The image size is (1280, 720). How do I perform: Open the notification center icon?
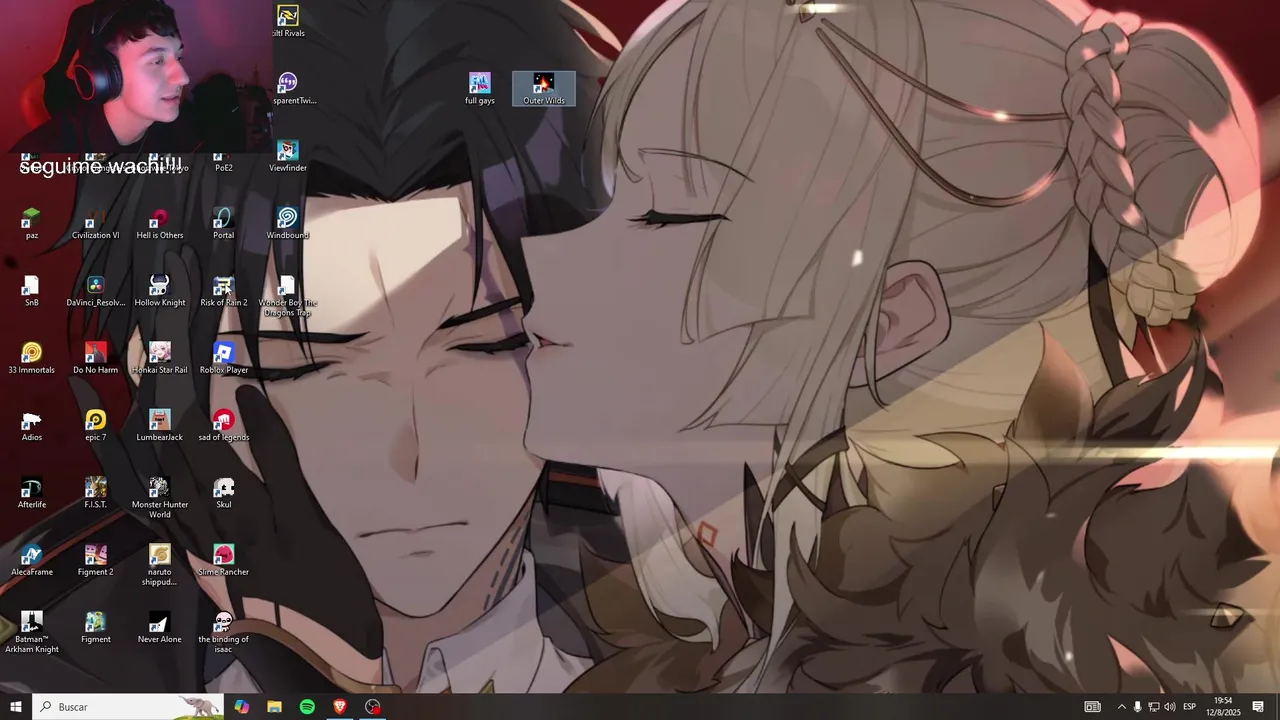pos(1258,707)
